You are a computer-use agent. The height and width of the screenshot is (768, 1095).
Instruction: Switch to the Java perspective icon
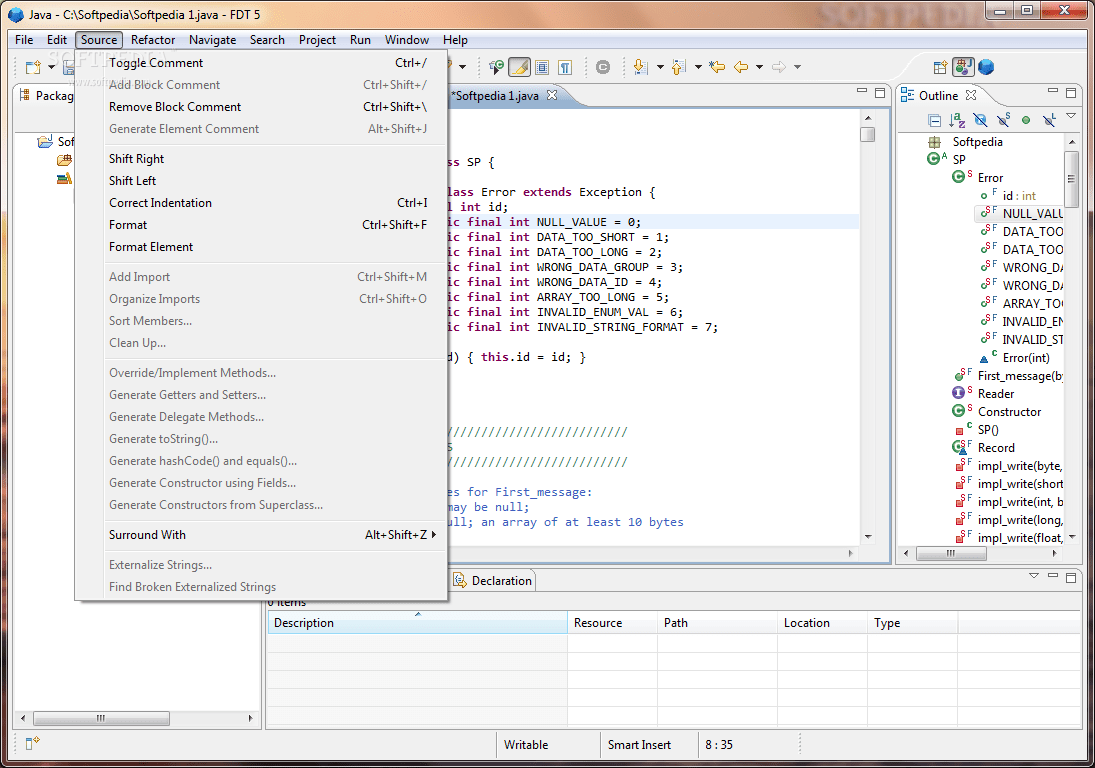[963, 67]
